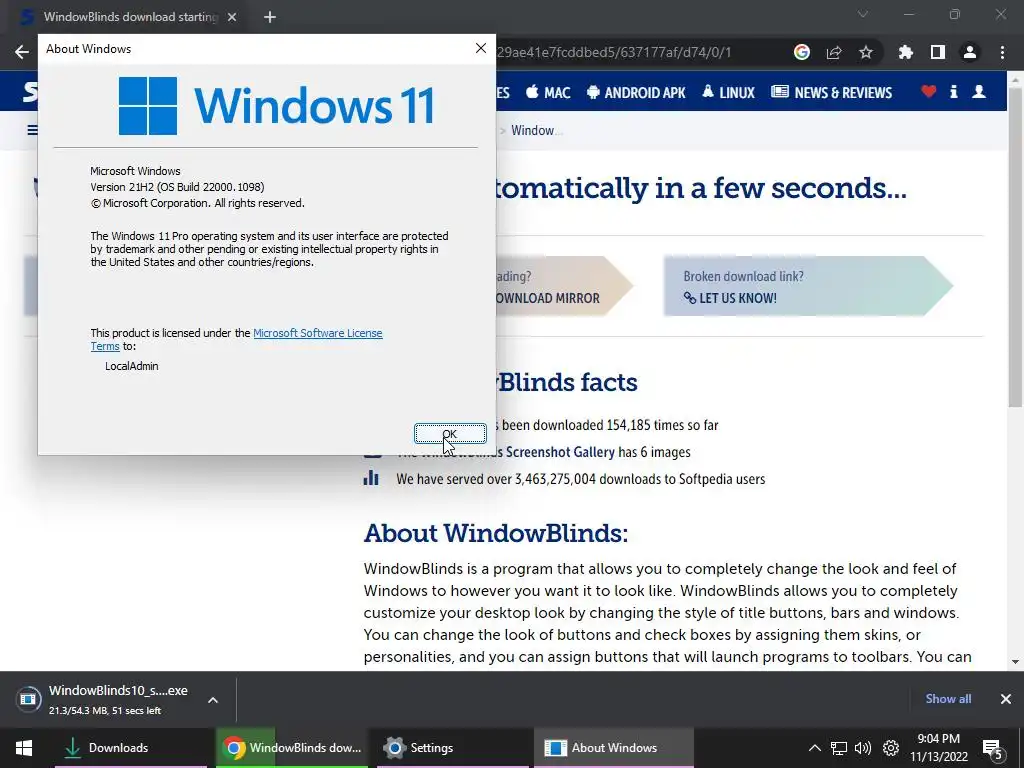Image resolution: width=1024 pixels, height=768 pixels.
Task: Click the info icon in Softpedia header
Action: (x=953, y=91)
